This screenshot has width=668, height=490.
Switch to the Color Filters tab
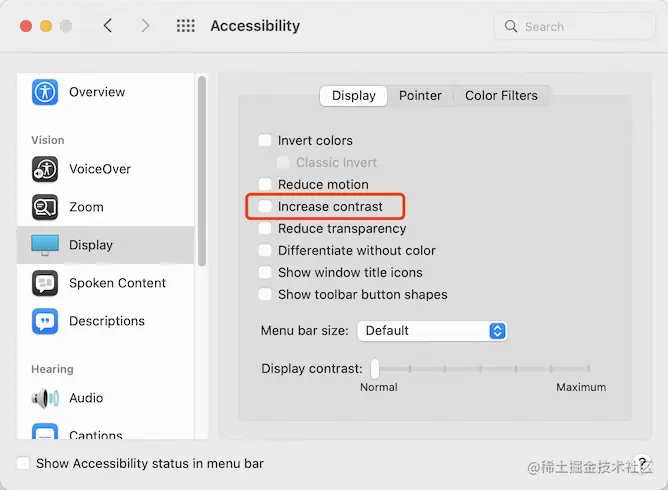[x=501, y=96]
